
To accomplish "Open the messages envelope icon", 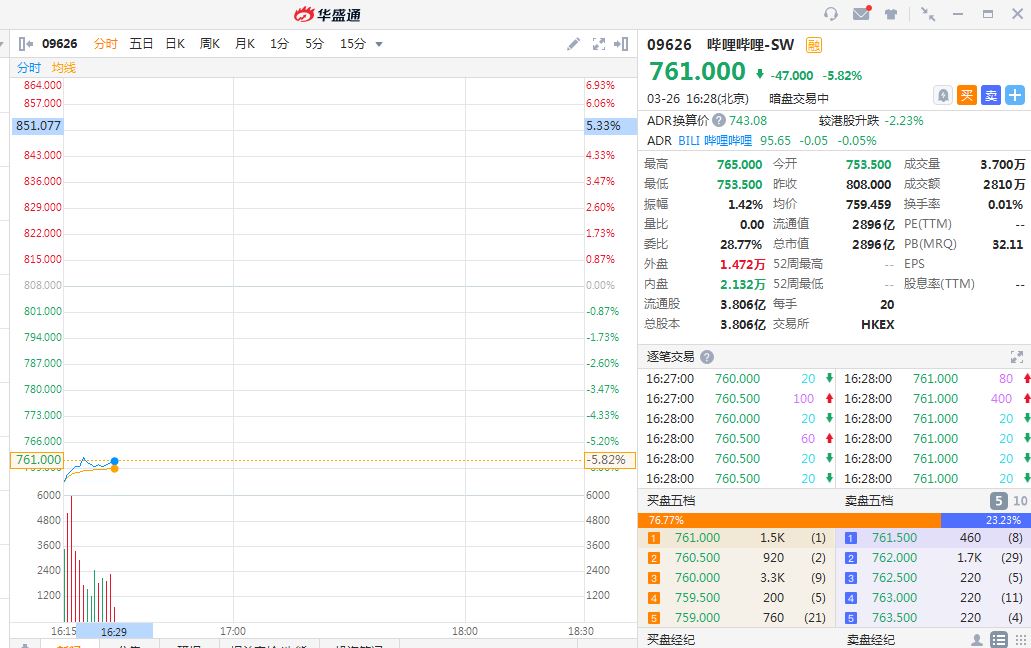I will 861,14.
